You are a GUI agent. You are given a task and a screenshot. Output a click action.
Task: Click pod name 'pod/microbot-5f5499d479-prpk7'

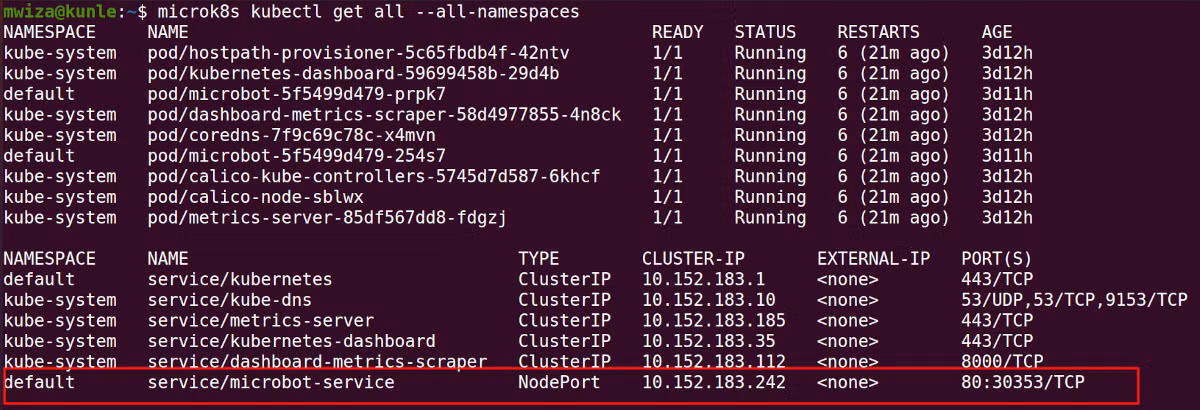click(x=296, y=94)
